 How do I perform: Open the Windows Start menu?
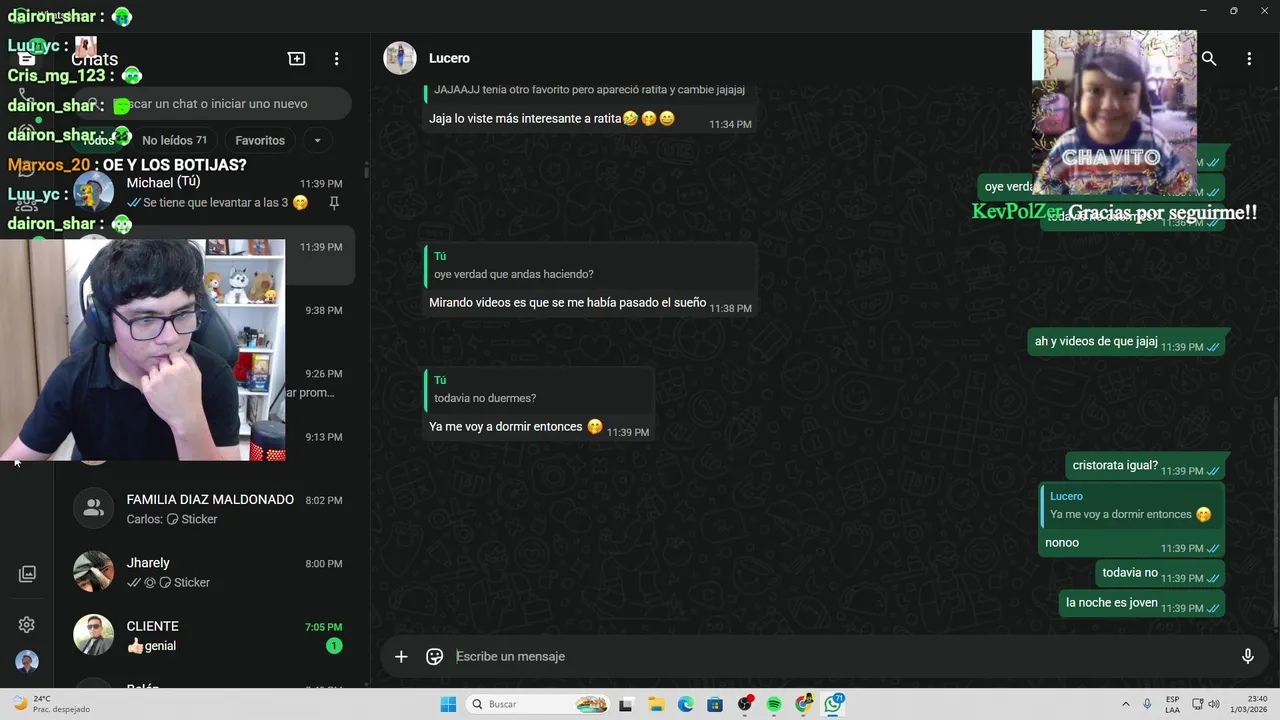448,704
